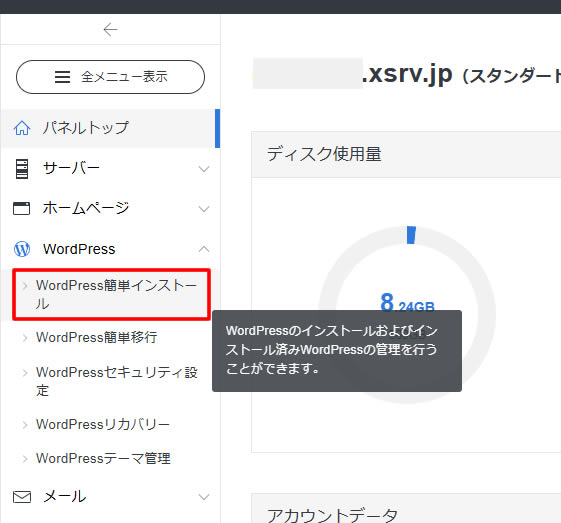Click the browser window icon for ホームページ
Viewport: 561px width, 523px height.
click(x=21, y=208)
